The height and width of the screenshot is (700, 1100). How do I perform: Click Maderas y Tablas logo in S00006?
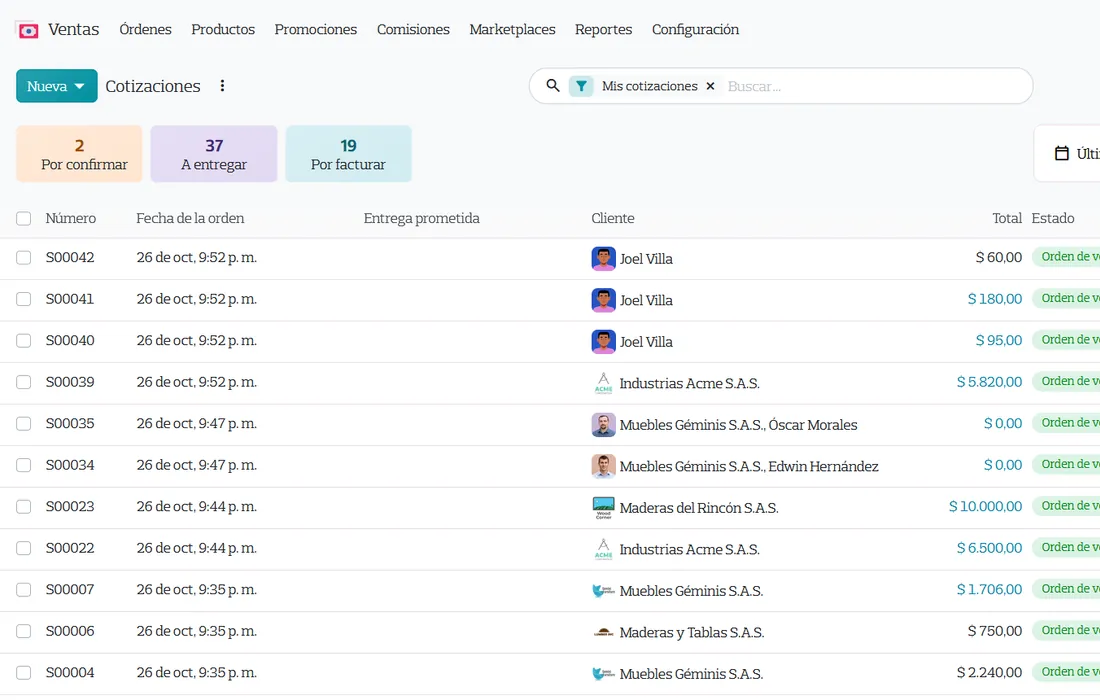coord(603,632)
